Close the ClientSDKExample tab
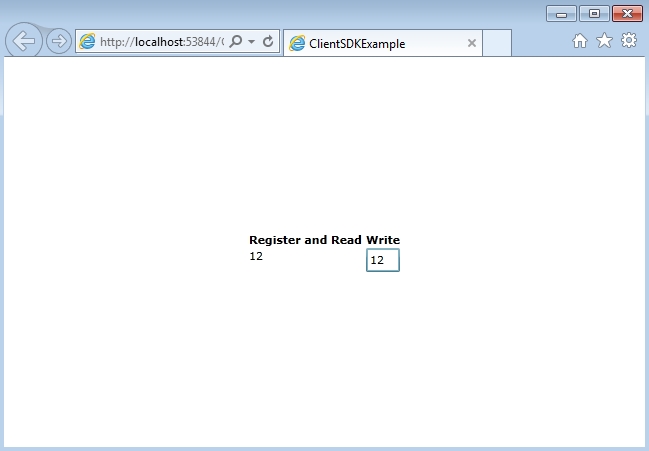This screenshot has height=451, width=649. [472, 43]
